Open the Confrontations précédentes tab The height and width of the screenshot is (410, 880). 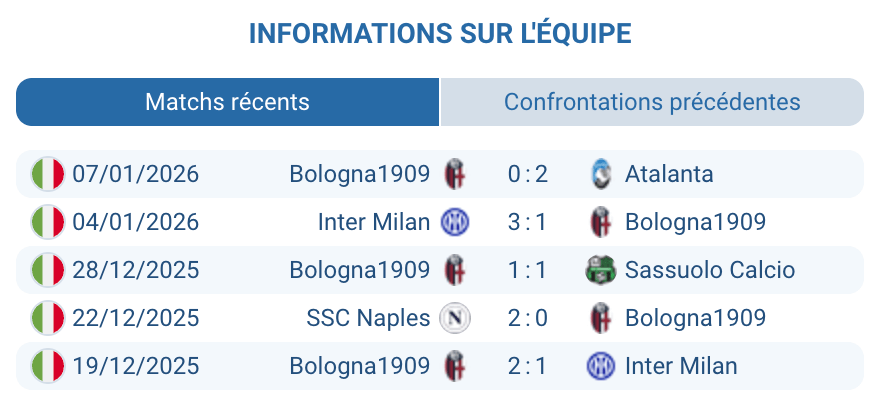click(651, 102)
